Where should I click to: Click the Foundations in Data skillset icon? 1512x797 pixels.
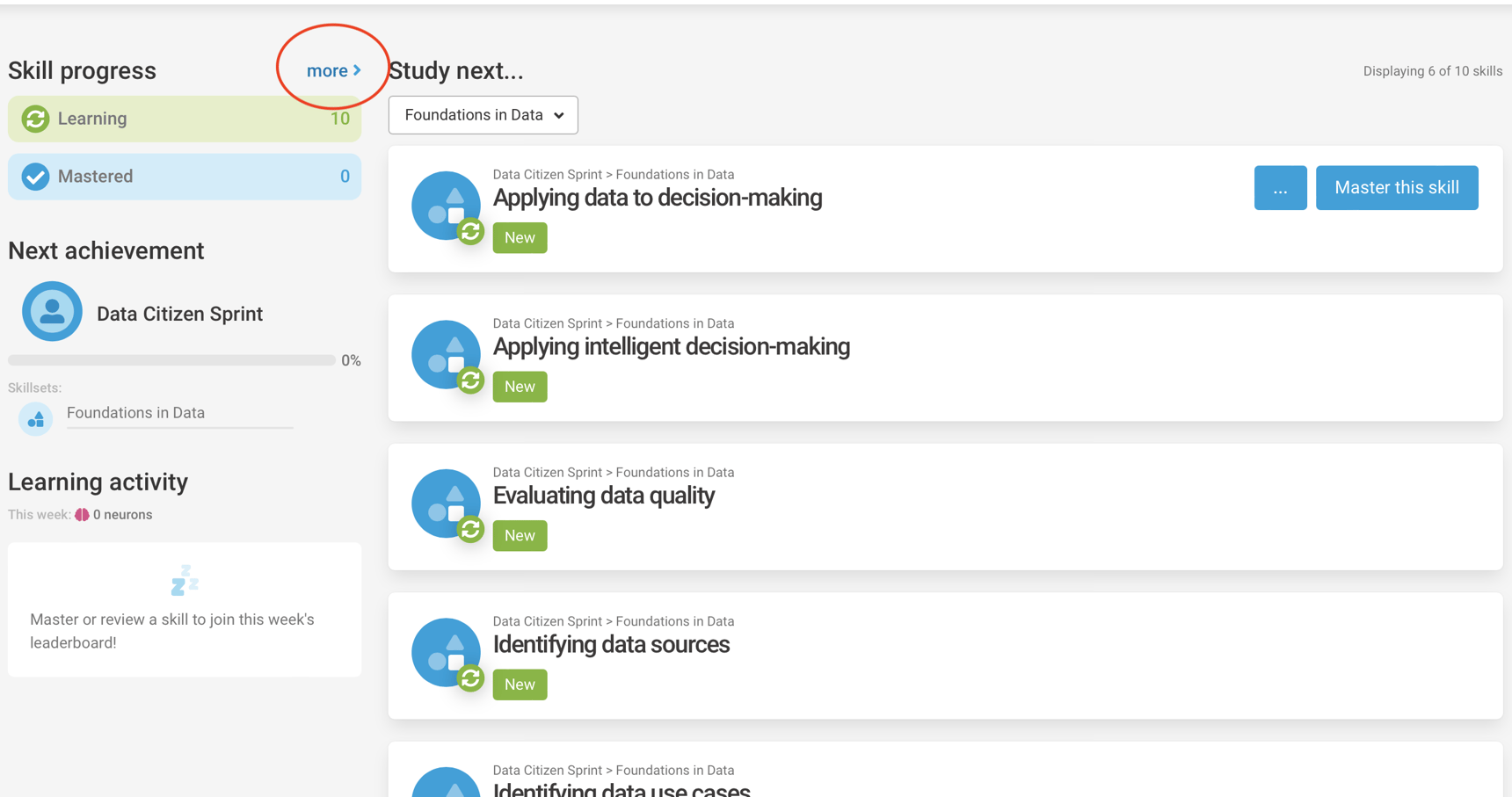[36, 419]
